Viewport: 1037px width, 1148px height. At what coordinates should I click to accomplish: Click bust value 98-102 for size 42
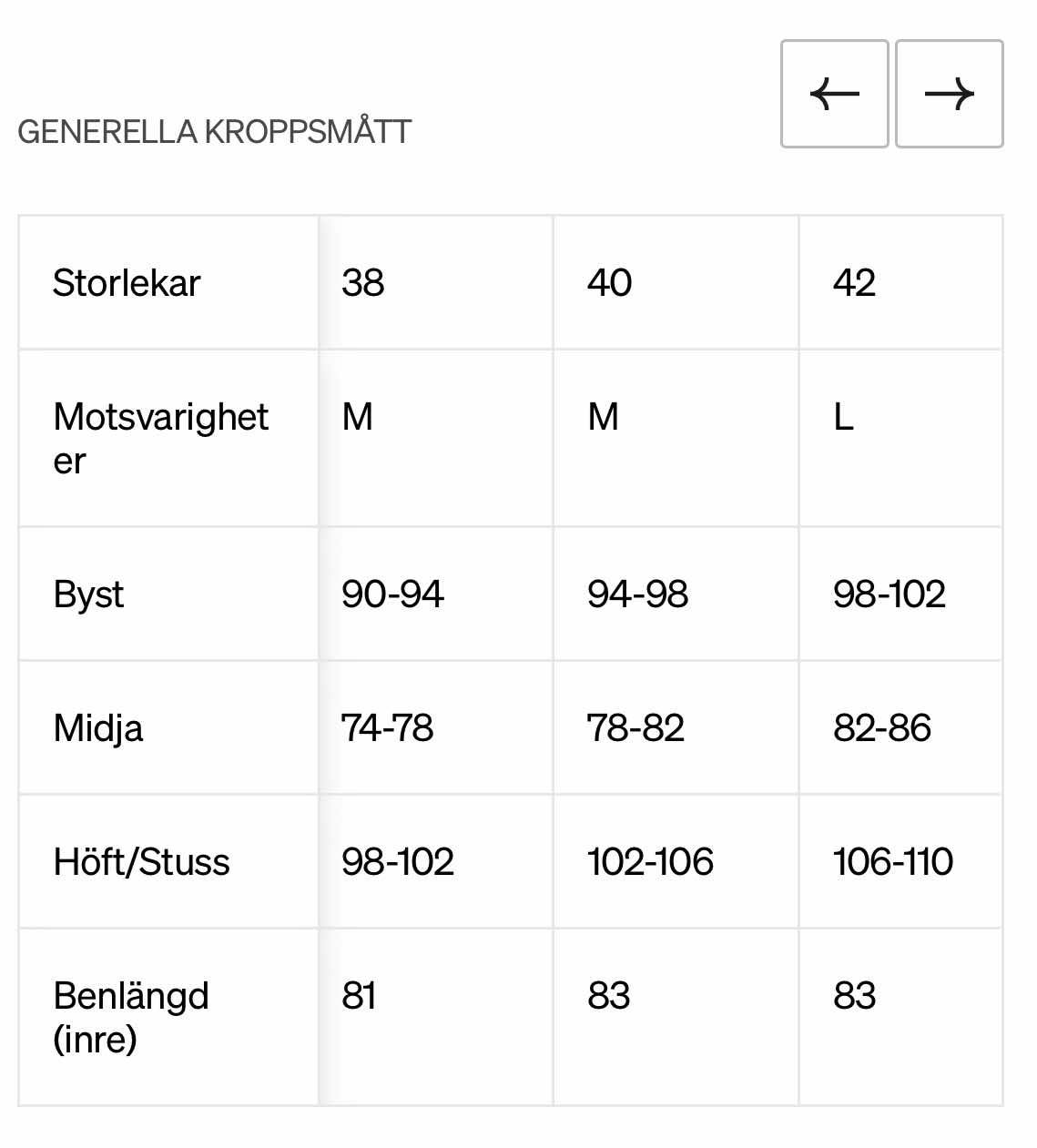coord(889,594)
